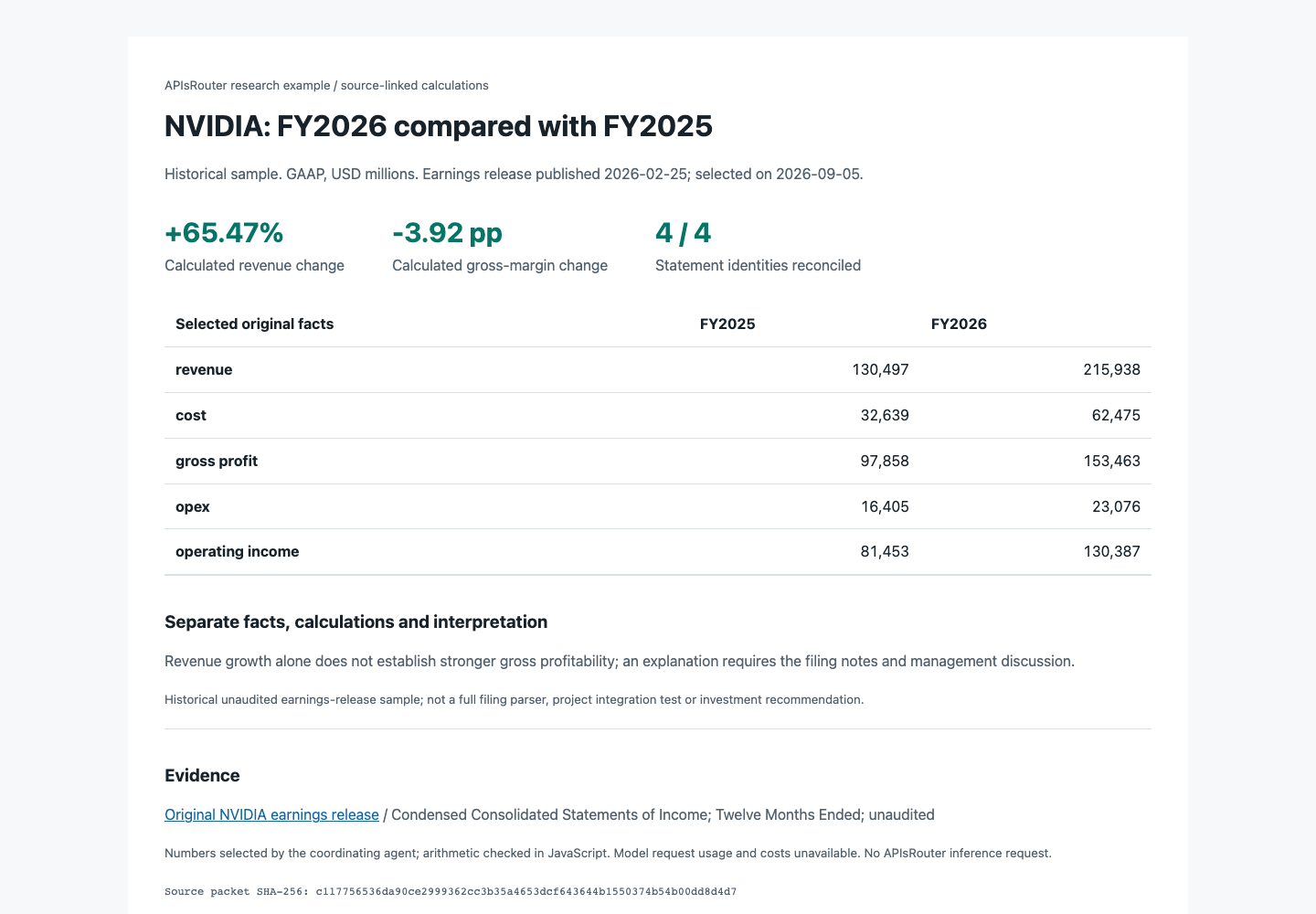Select the -3.92 pp gross-margin value
The image size is (1316, 914).
pos(447,233)
